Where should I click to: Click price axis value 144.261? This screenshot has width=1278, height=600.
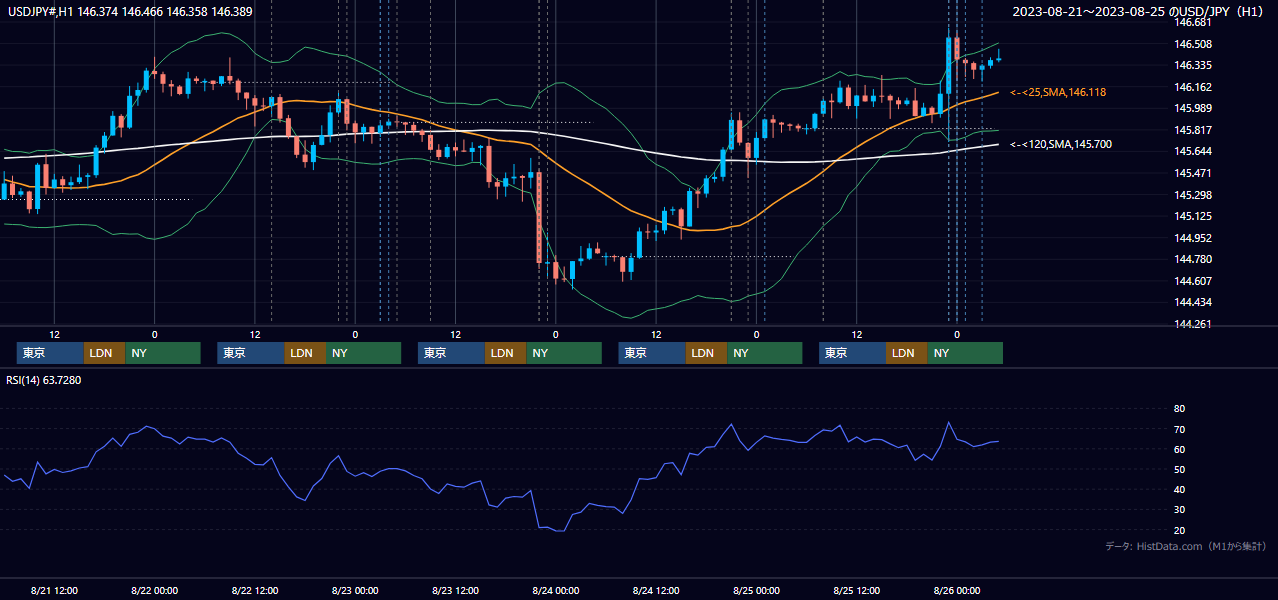(x=1192, y=324)
